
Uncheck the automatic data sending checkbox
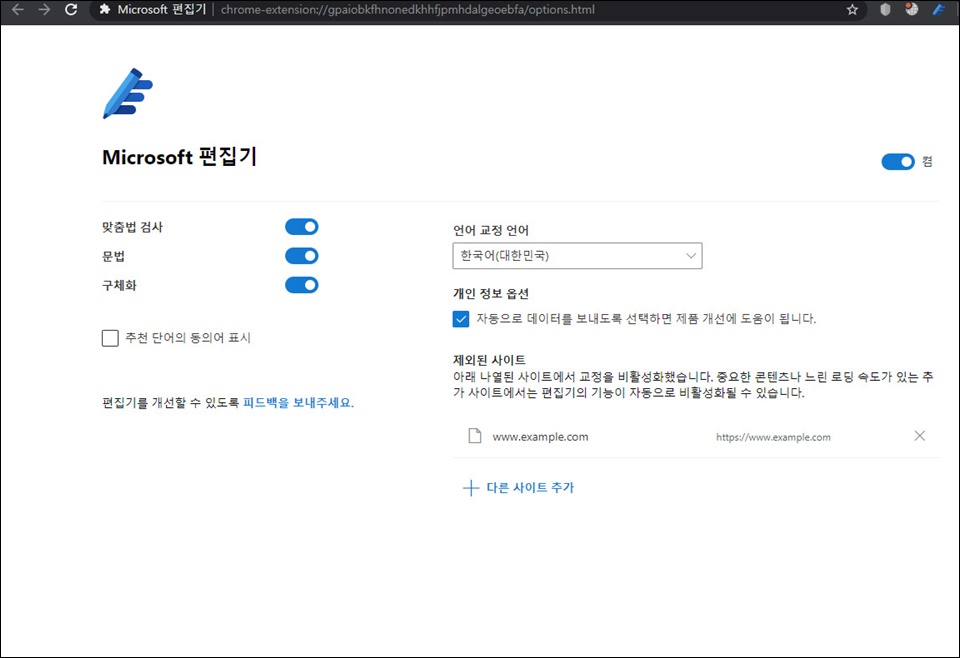point(461,319)
